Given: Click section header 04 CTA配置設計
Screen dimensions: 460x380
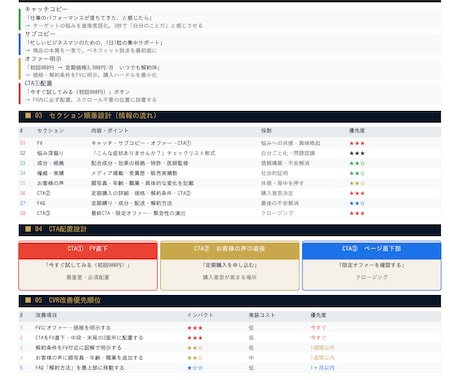Looking at the screenshot, I should point(230,229).
